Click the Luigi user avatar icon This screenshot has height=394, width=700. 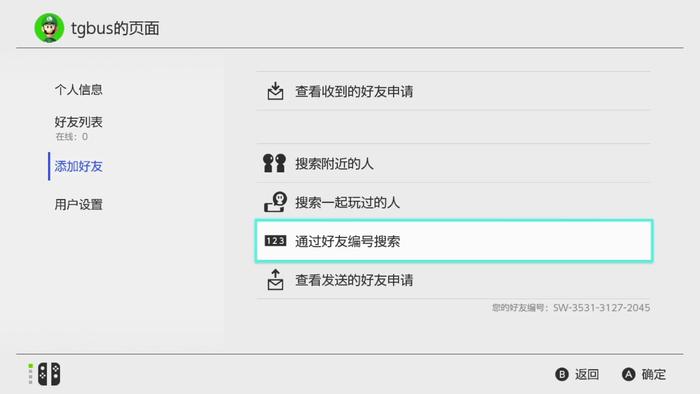click(x=49, y=28)
